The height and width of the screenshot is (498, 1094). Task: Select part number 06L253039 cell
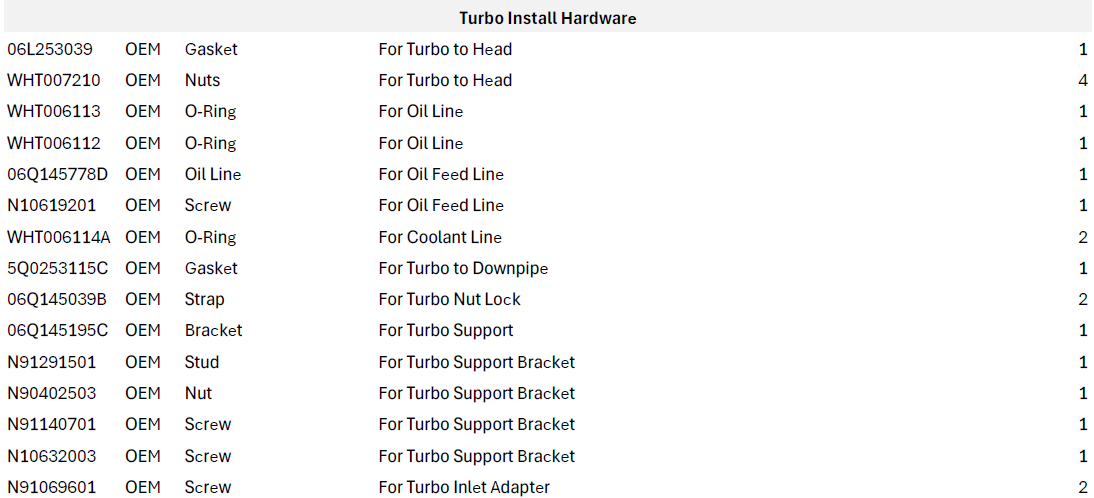pyautogui.click(x=50, y=49)
